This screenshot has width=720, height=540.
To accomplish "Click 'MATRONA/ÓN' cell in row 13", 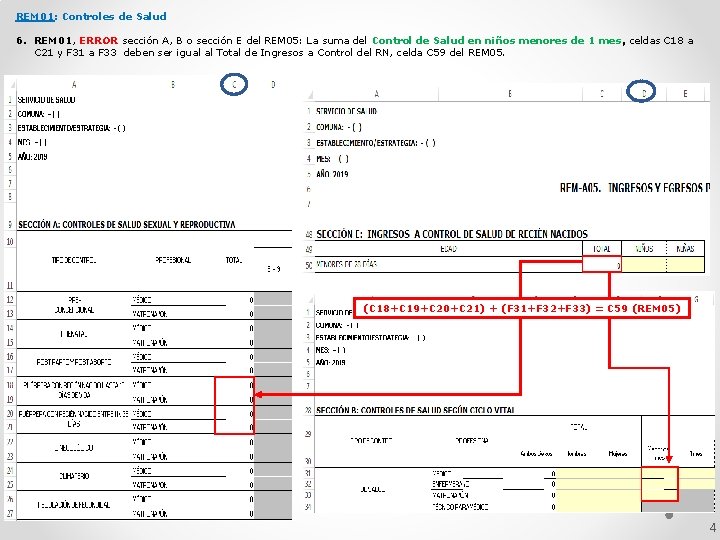I will click(149, 314).
